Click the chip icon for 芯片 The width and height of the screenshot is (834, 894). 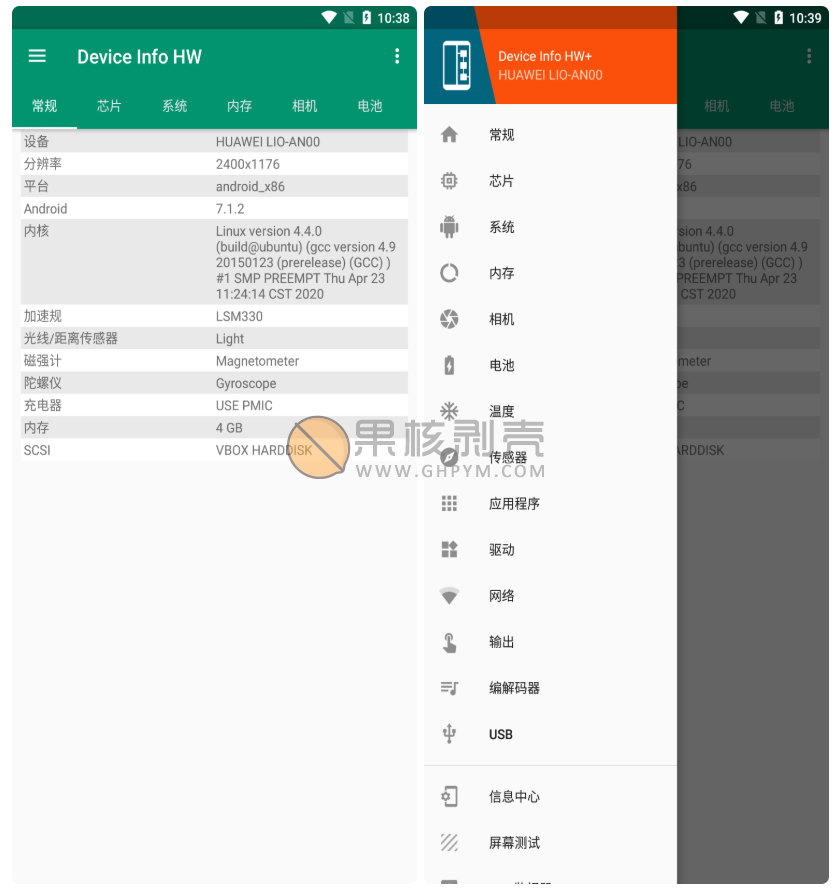pos(449,181)
